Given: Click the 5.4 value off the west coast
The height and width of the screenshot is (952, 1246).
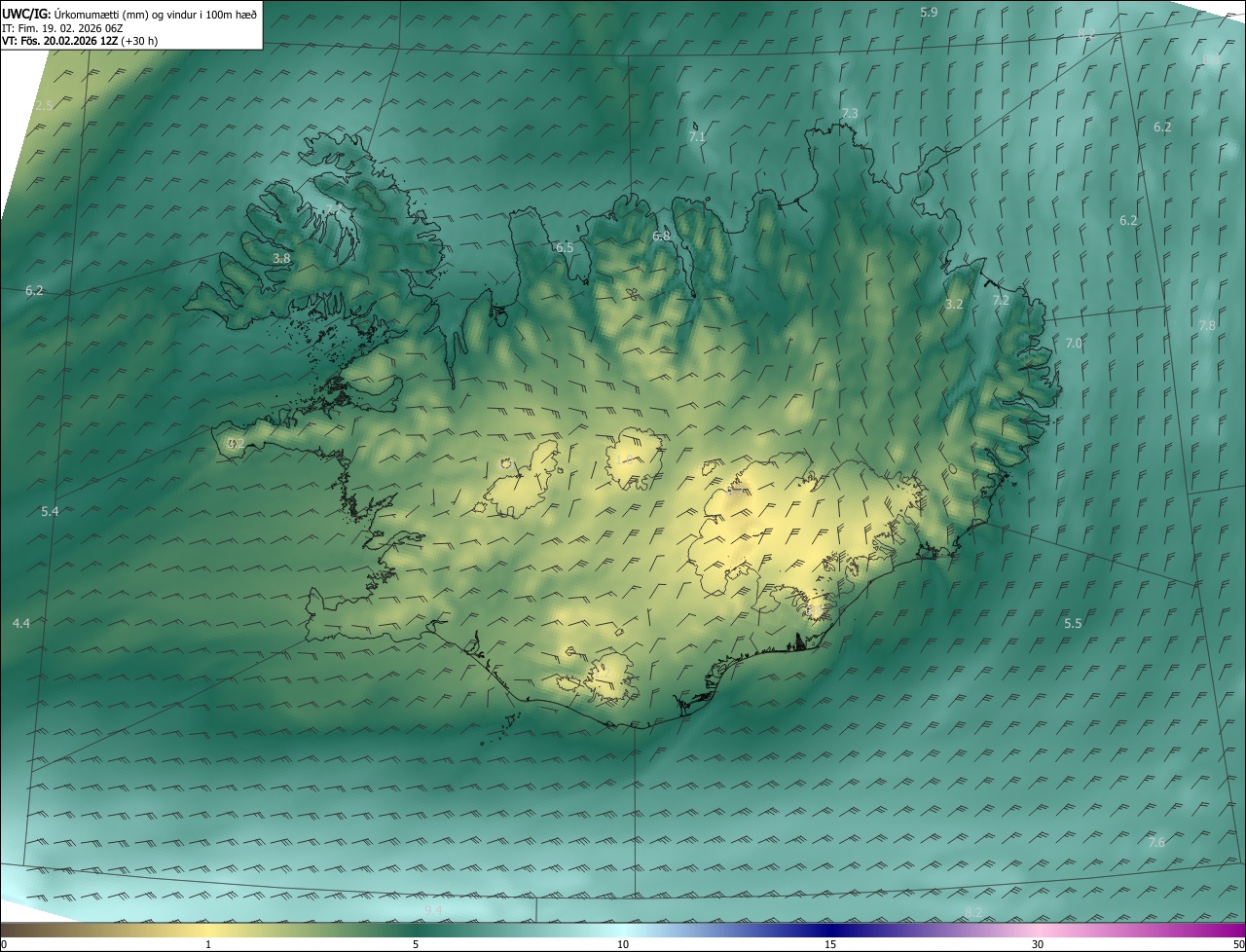Looking at the screenshot, I should click(50, 512).
